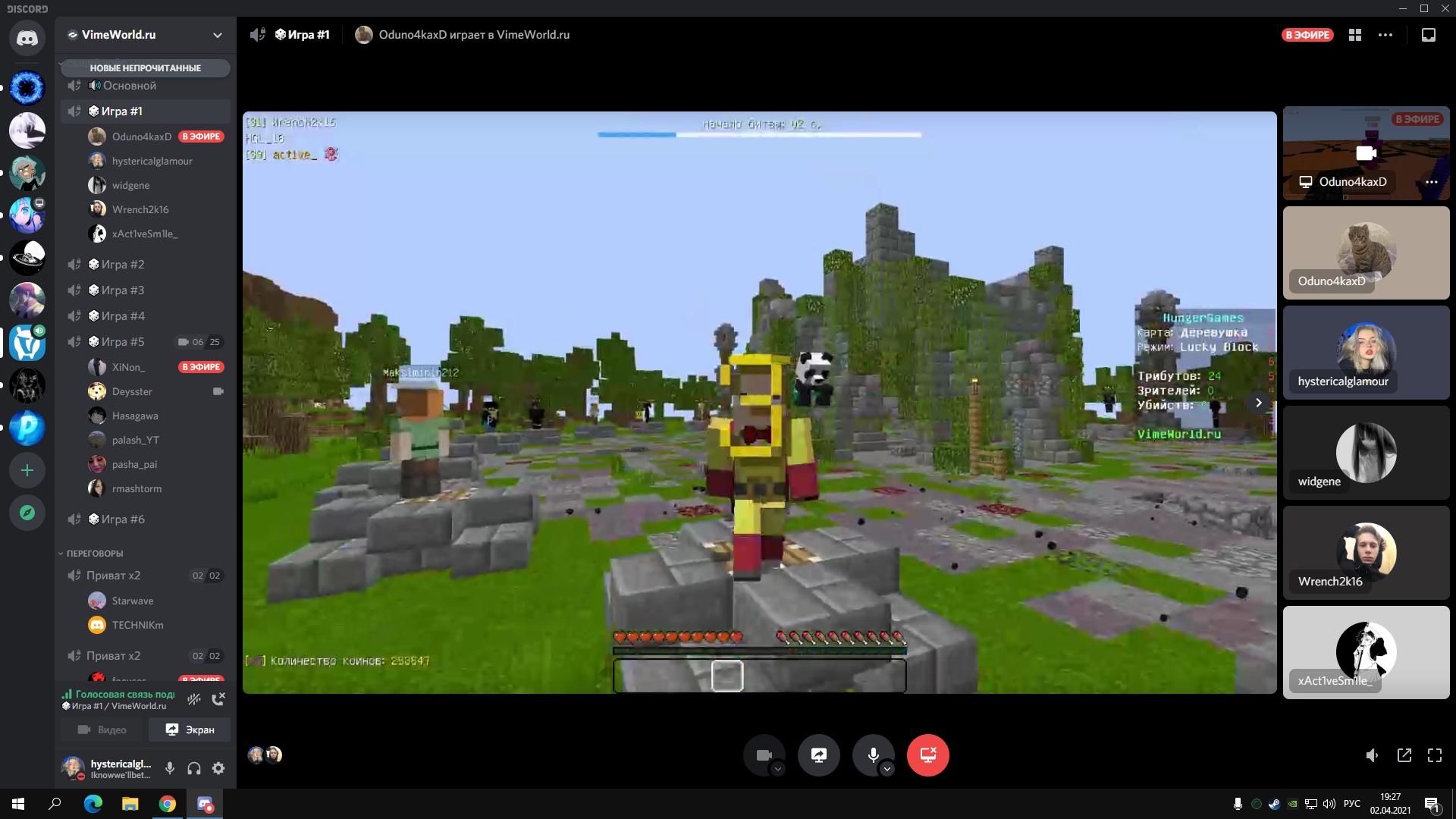Click the red В ЭФИРЕ live badge in header

(1307, 35)
